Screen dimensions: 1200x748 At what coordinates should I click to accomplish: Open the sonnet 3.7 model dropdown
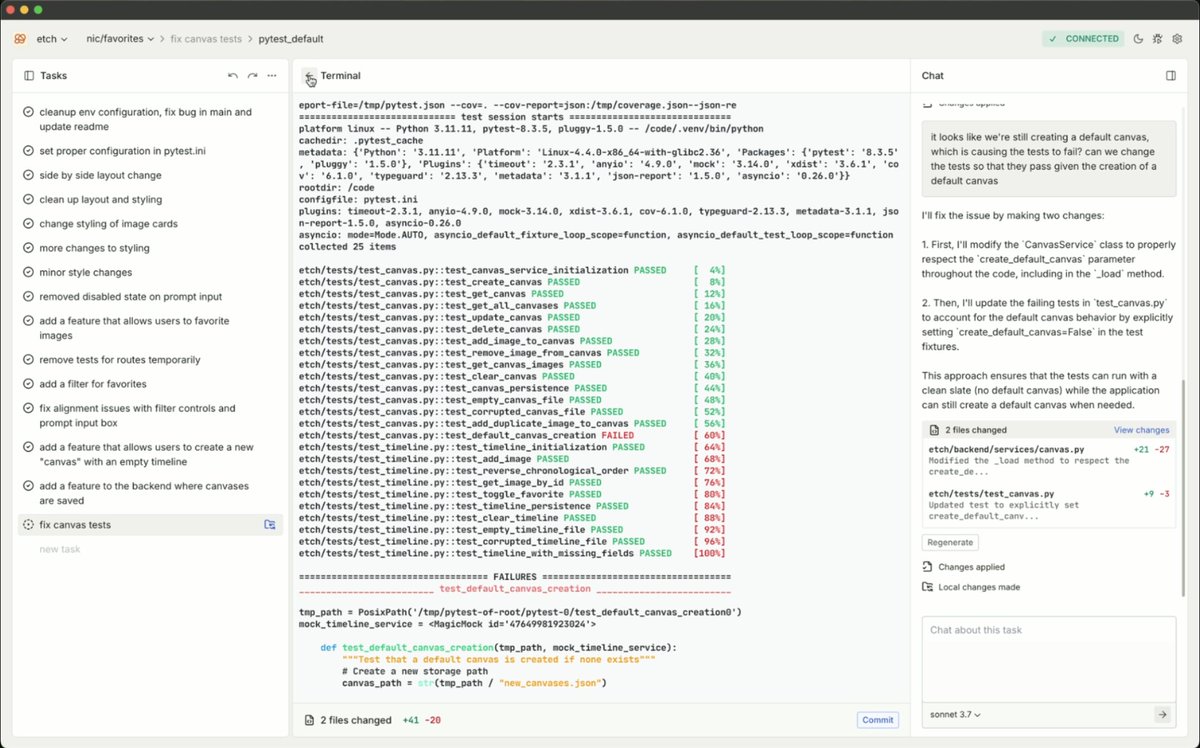tap(955, 715)
